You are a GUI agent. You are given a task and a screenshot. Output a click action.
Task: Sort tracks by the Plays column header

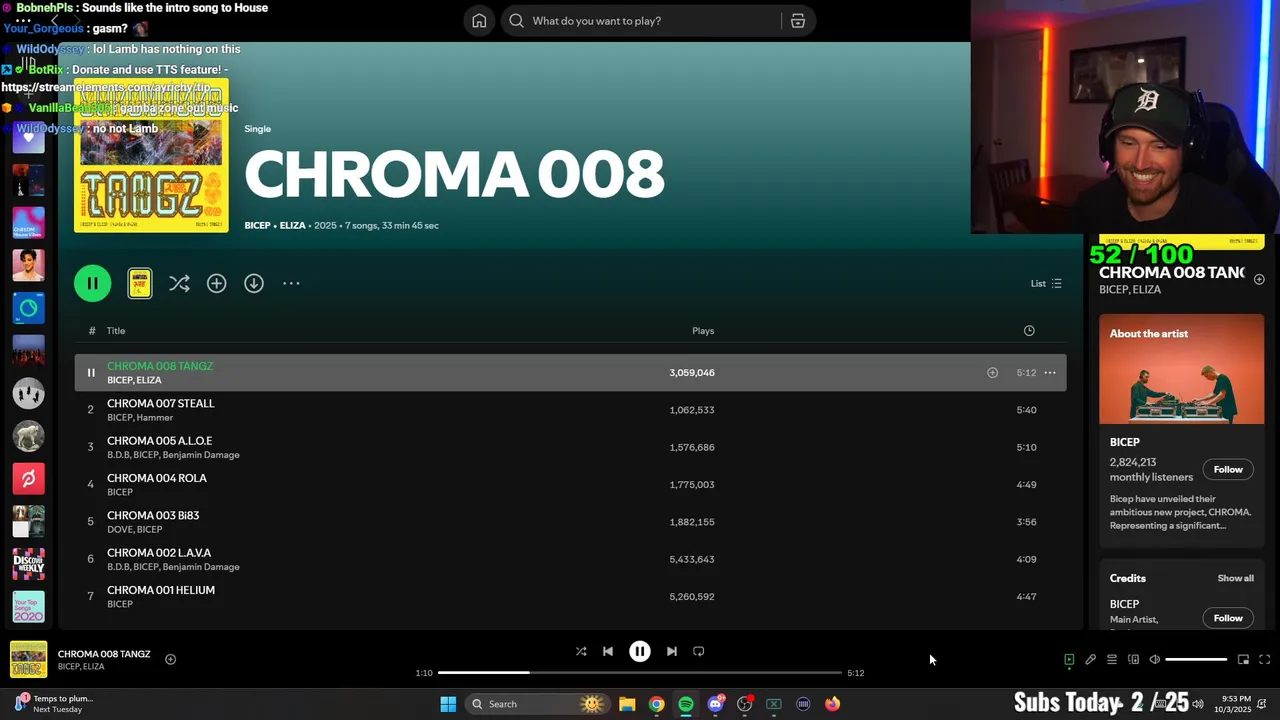coord(703,331)
